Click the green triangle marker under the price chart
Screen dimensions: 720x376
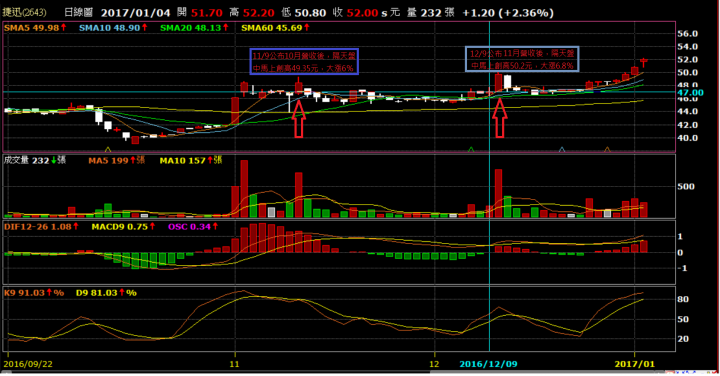[471, 149]
